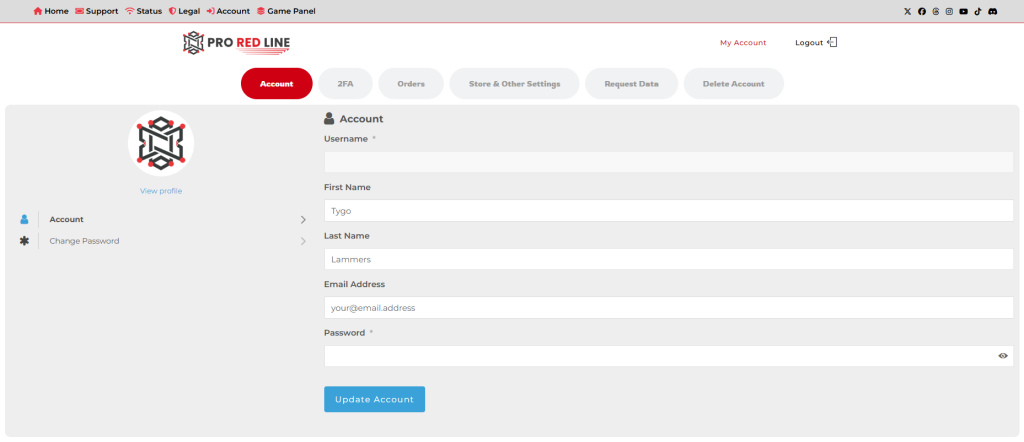Join via the Discord icon

point(992,11)
